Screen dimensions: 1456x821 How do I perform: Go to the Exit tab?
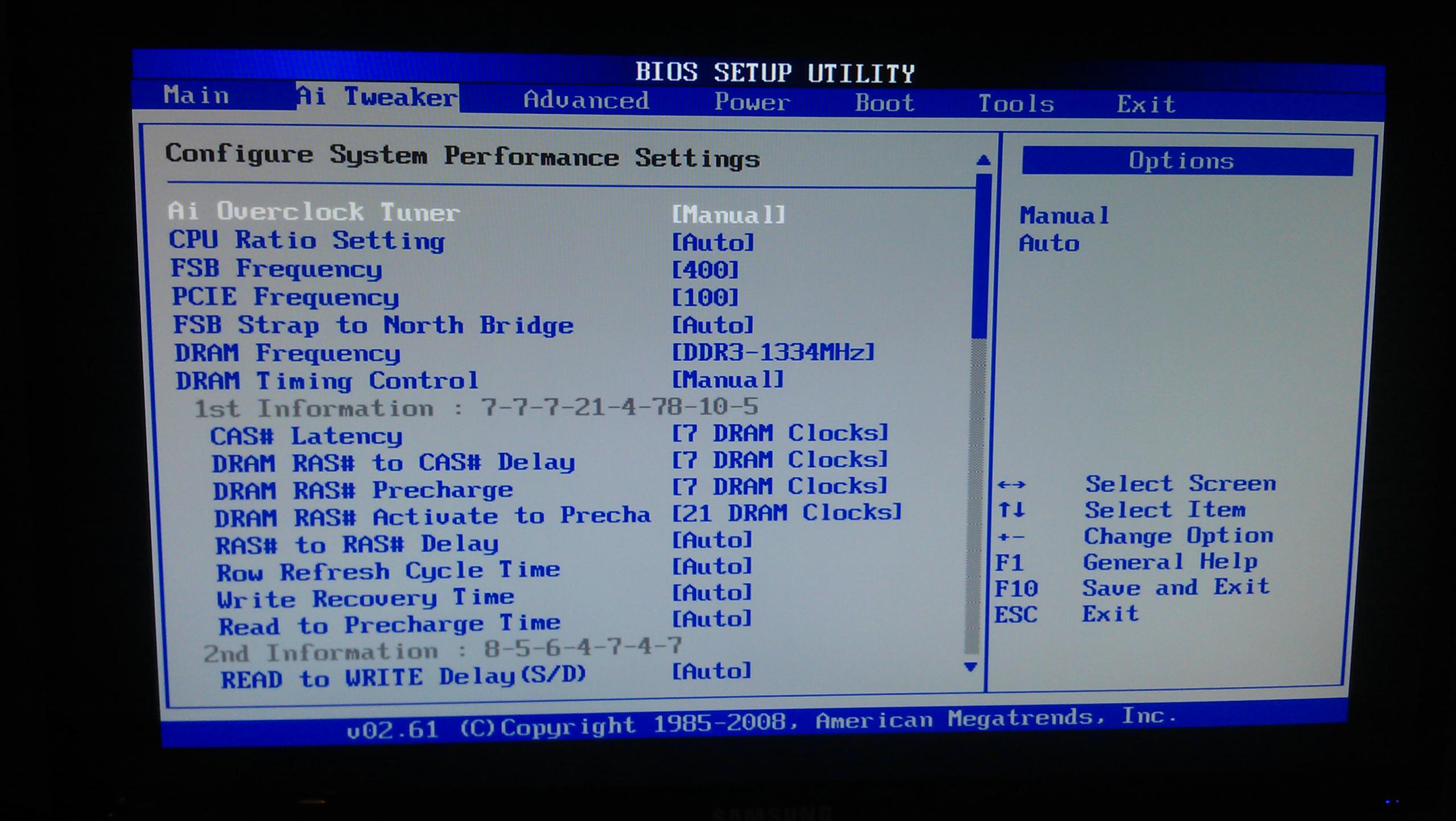click(1146, 105)
